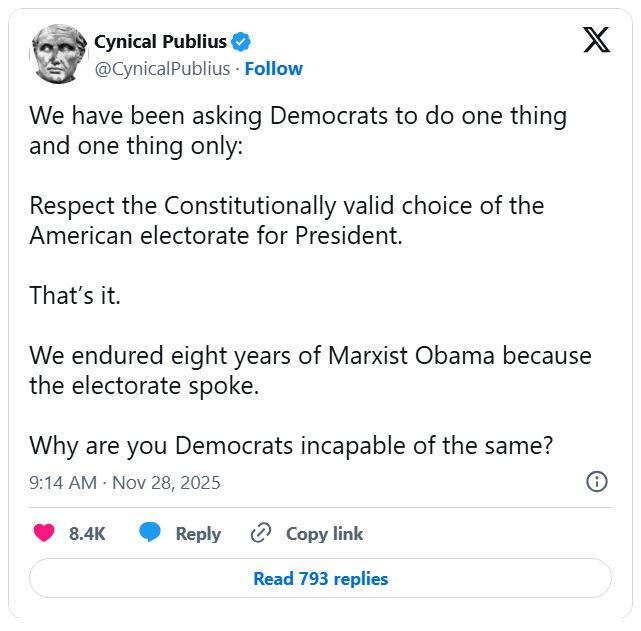The height and width of the screenshot is (631, 641).
Task: Click the 'That's it.' line
Action: point(75,296)
